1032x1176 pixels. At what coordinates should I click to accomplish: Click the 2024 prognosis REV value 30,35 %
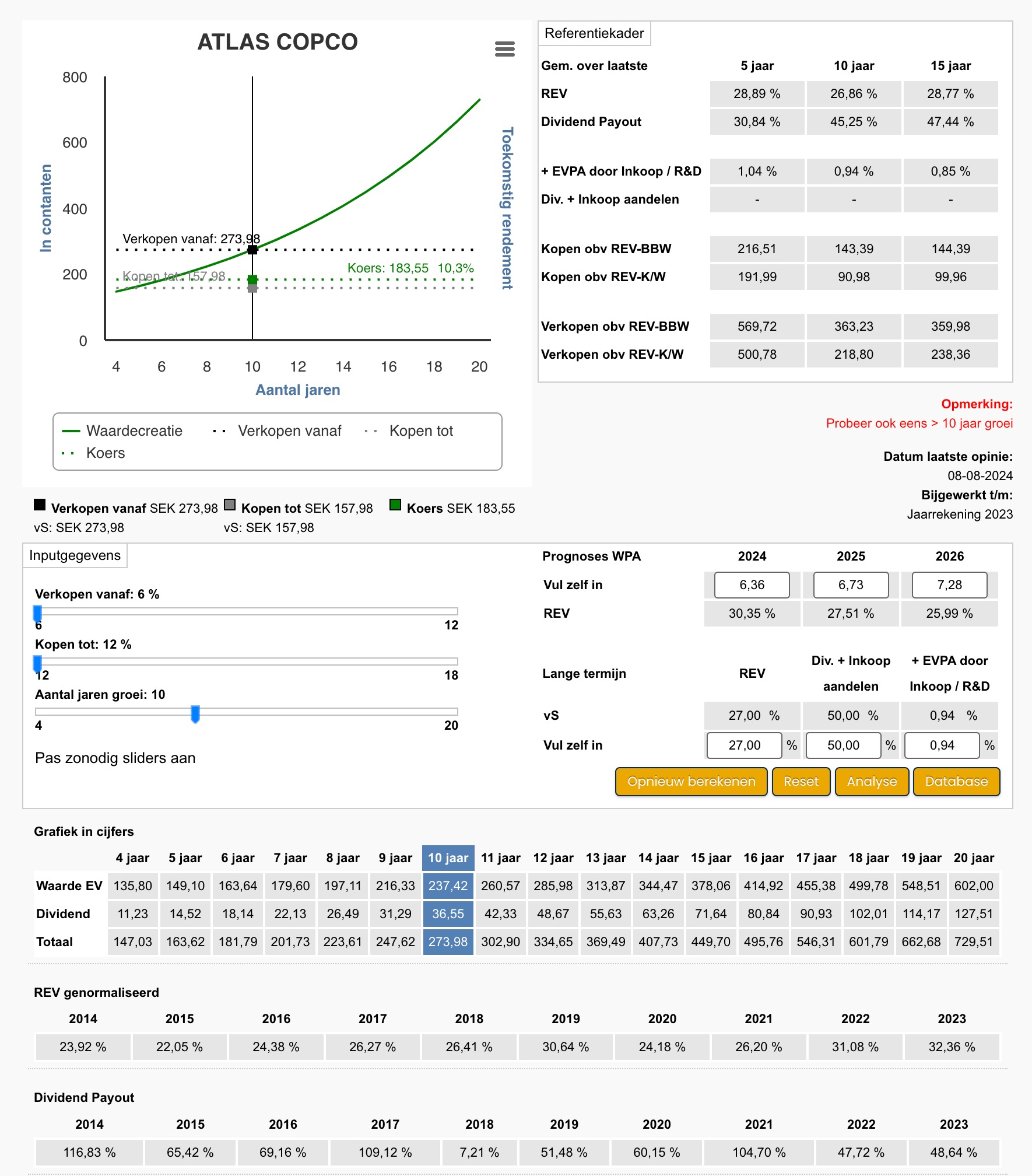tap(752, 614)
